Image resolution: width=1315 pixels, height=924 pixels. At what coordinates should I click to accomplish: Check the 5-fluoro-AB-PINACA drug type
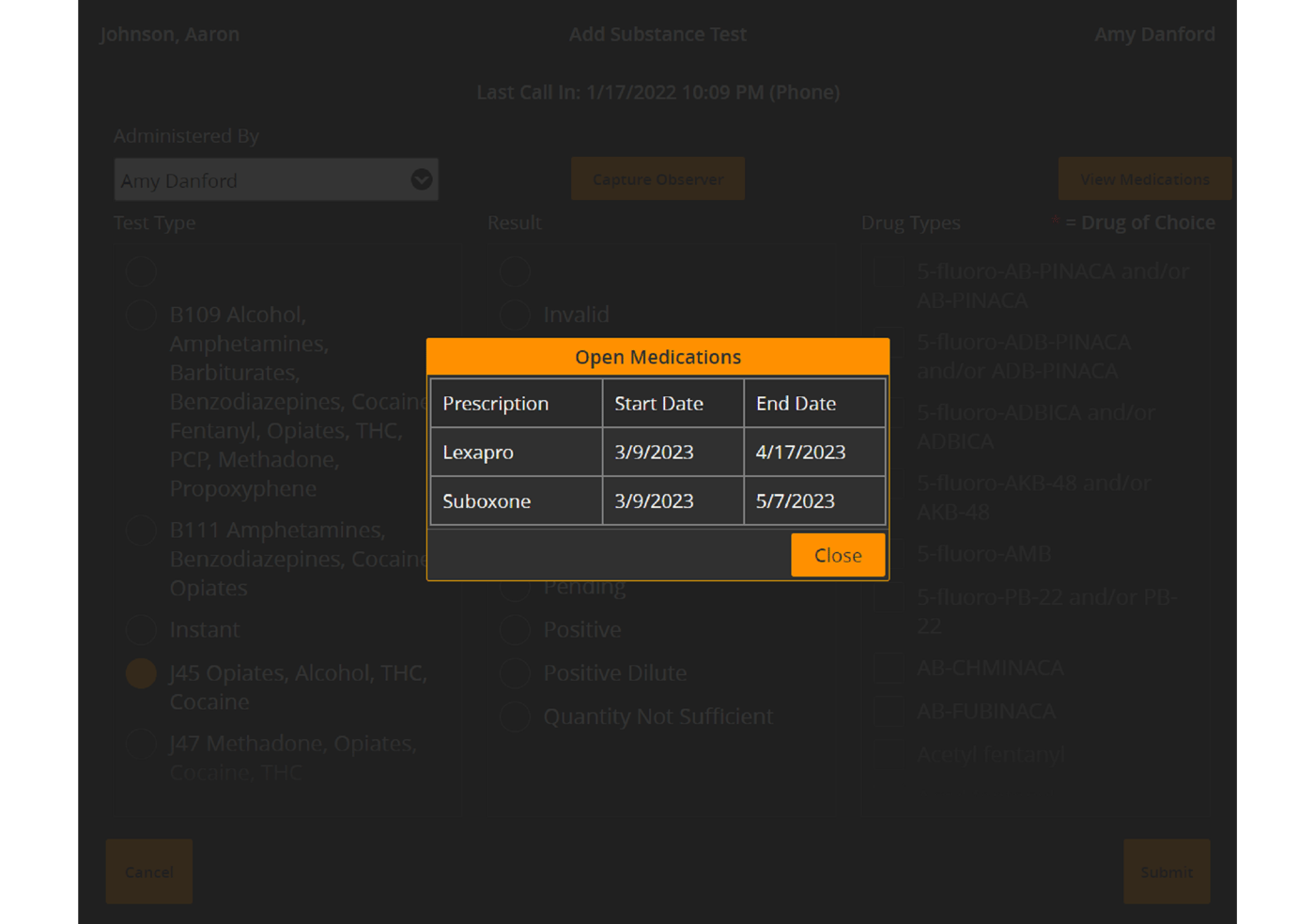click(x=888, y=272)
